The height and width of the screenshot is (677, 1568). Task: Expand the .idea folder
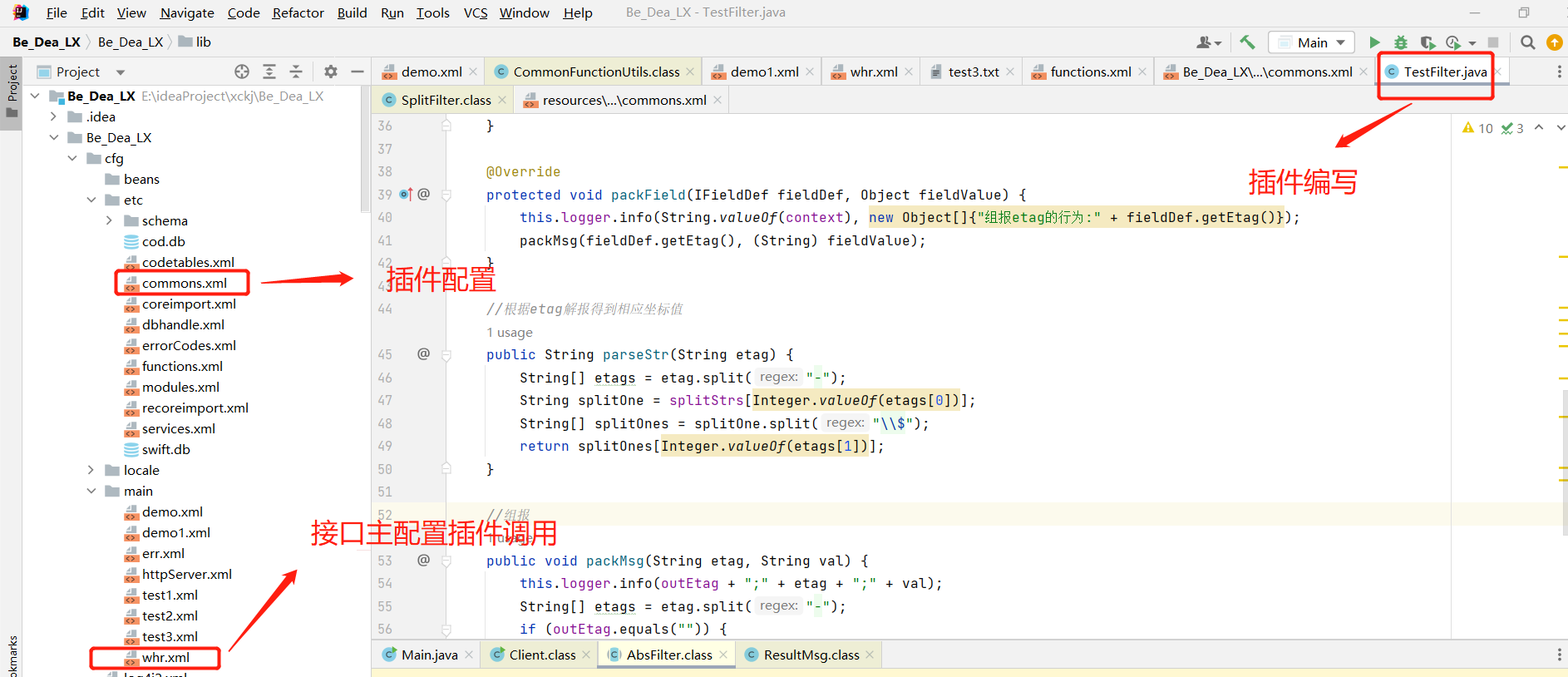(53, 117)
